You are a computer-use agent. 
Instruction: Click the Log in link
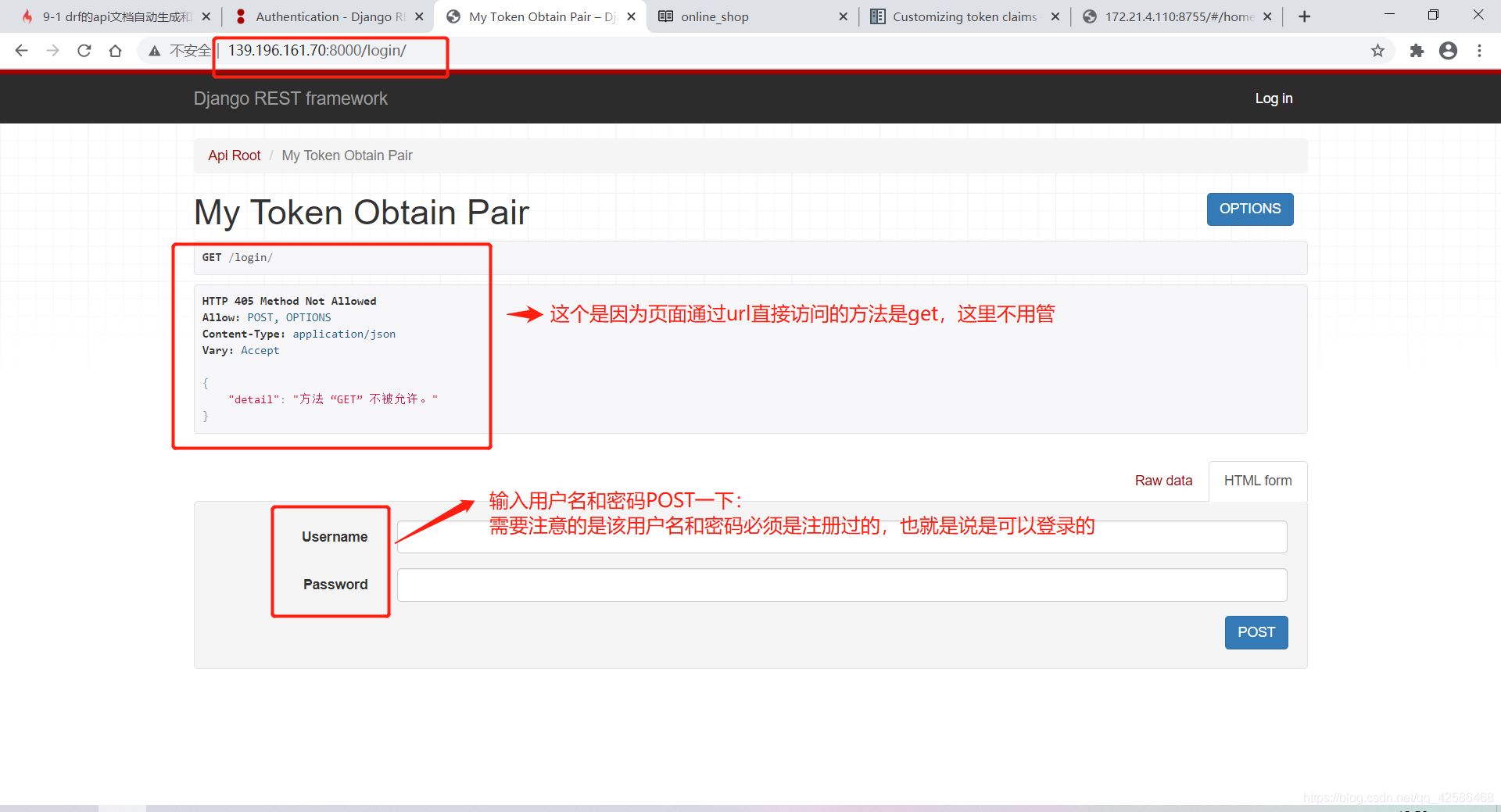pyautogui.click(x=1274, y=98)
